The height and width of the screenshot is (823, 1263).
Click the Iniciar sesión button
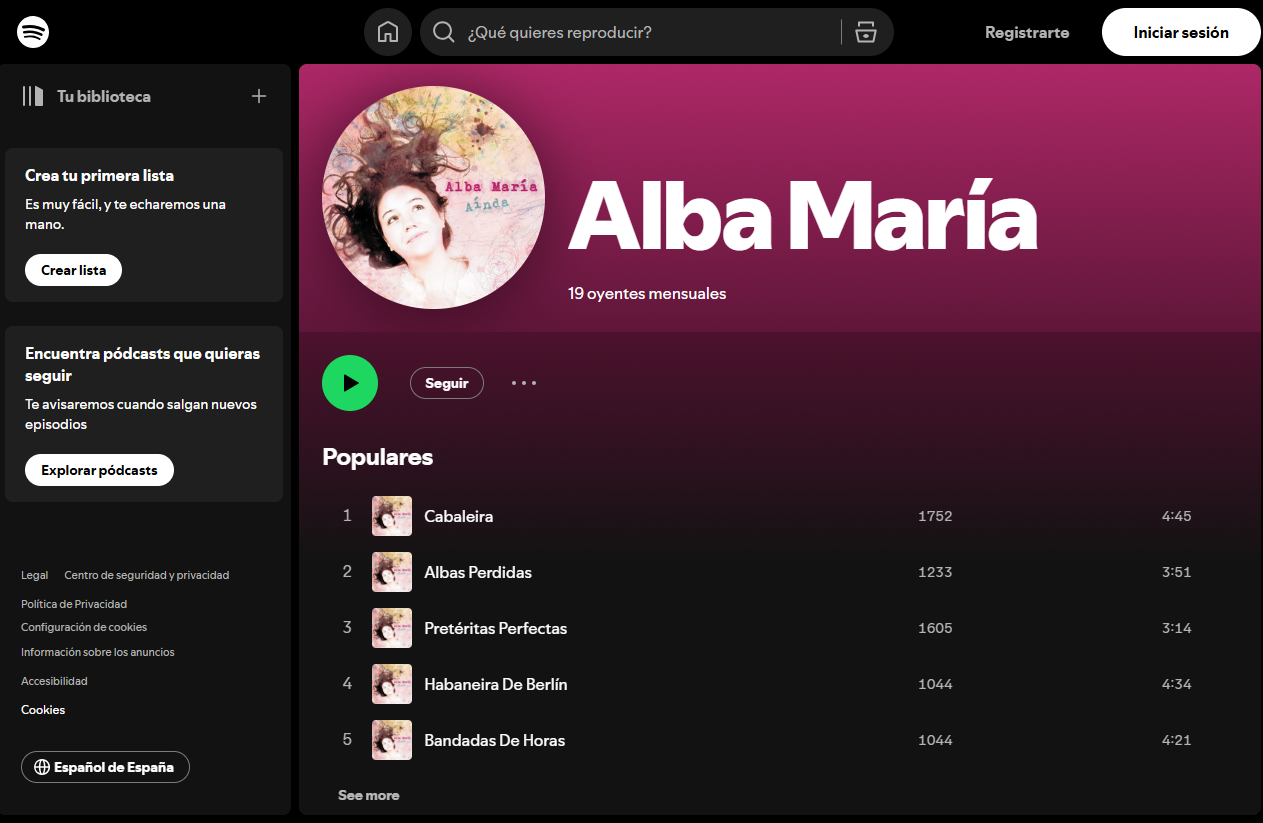pyautogui.click(x=1180, y=32)
